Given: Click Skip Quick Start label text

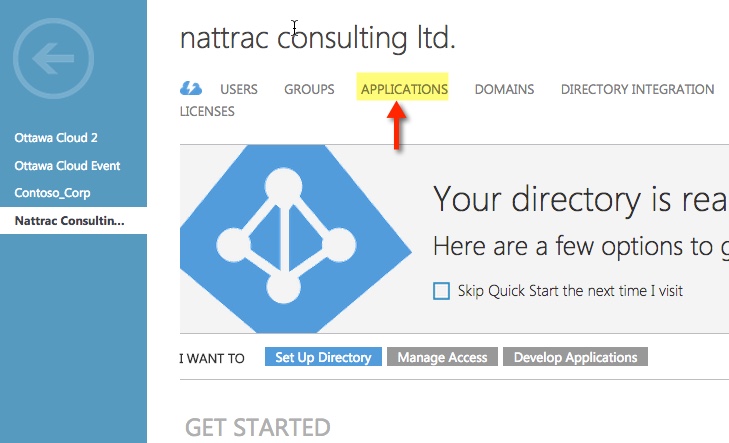Looking at the screenshot, I should pos(570,291).
